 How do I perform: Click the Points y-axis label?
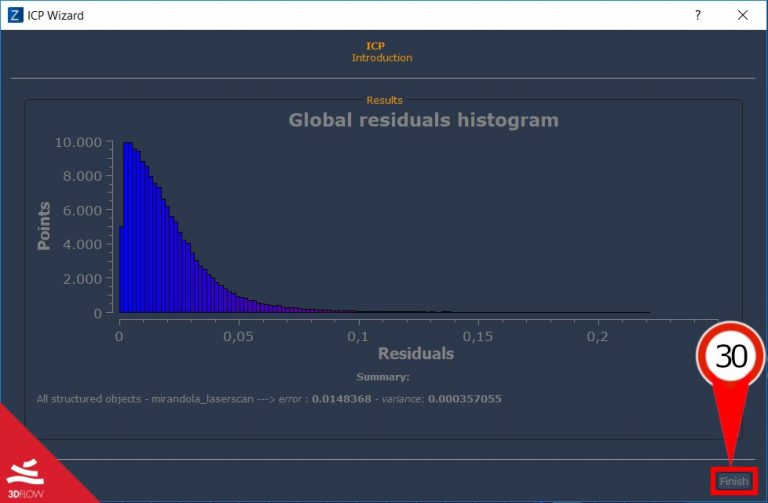[x=44, y=226]
